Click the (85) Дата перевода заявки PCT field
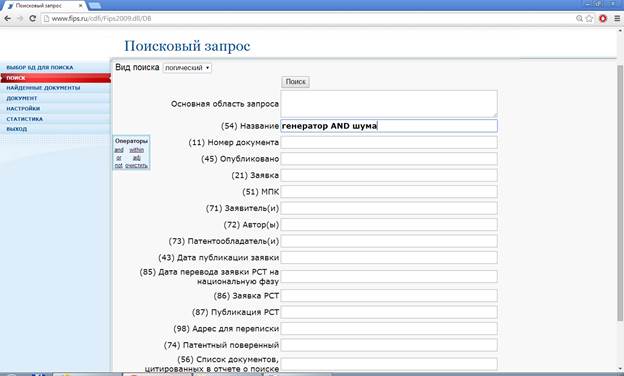The height and width of the screenshot is (376, 624). tap(389, 277)
